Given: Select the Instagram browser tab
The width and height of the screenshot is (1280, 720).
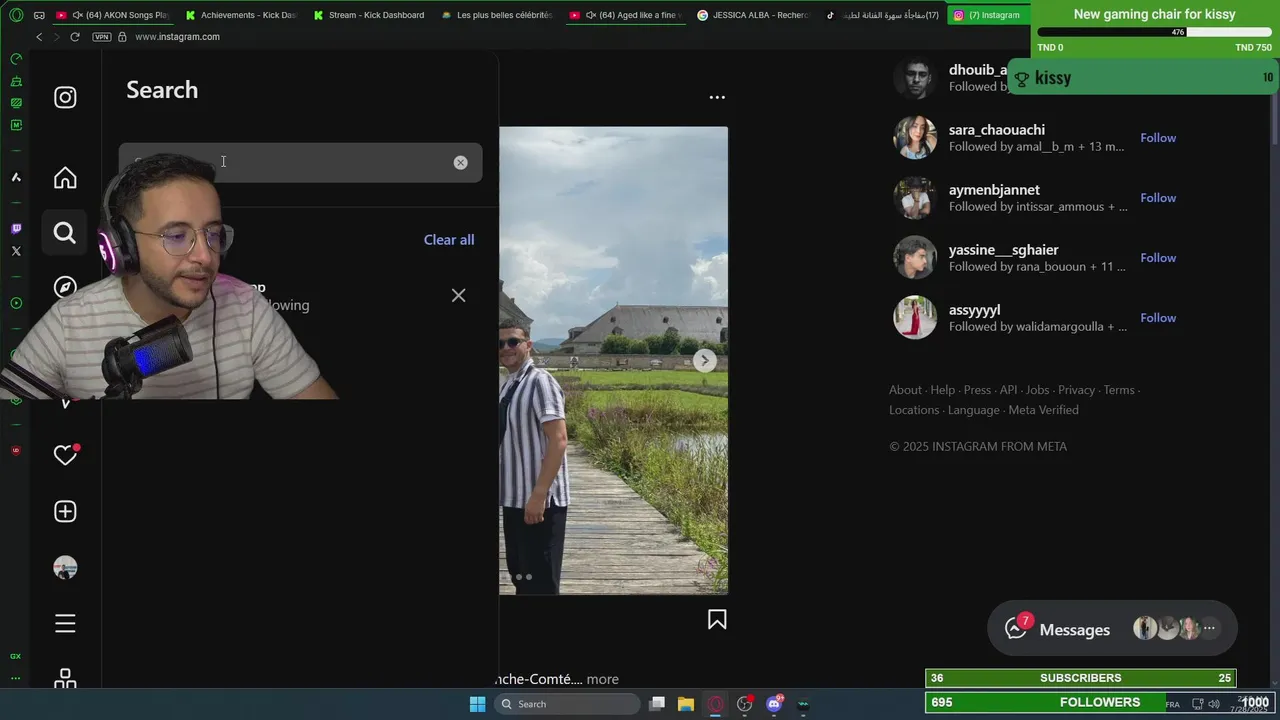Looking at the screenshot, I should pos(987,15).
